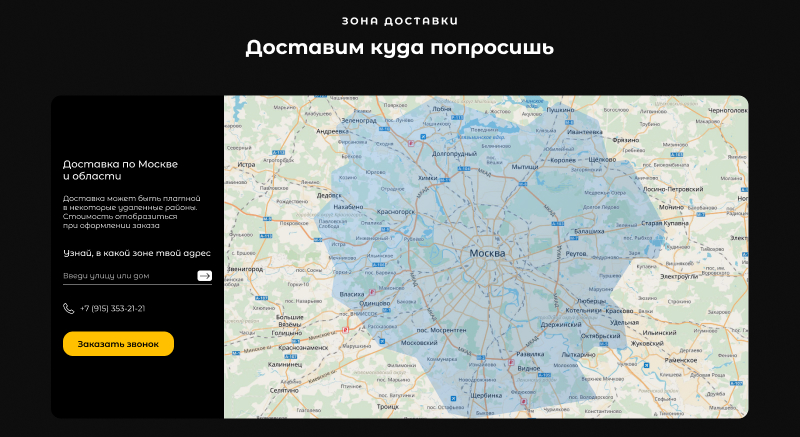Click 'Голицыно' label on the map
Viewport: 800px width, 437px height.
286,333
